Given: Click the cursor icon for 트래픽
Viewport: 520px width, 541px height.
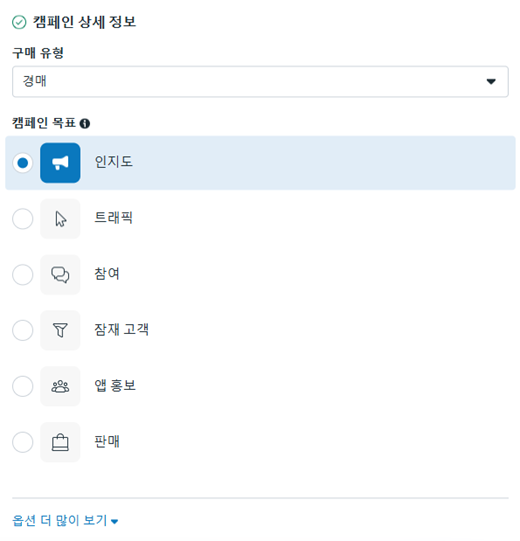Looking at the screenshot, I should click(x=60, y=219).
